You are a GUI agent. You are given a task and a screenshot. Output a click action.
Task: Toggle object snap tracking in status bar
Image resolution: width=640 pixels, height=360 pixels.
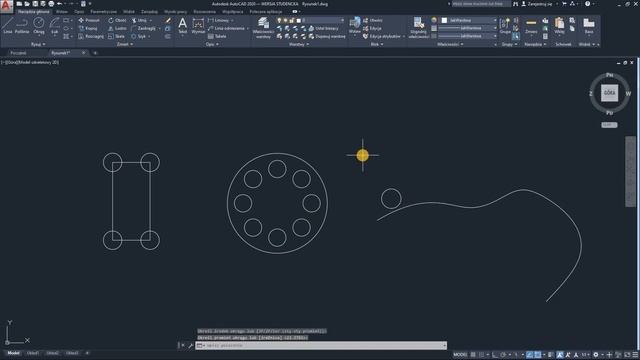(x=529, y=355)
